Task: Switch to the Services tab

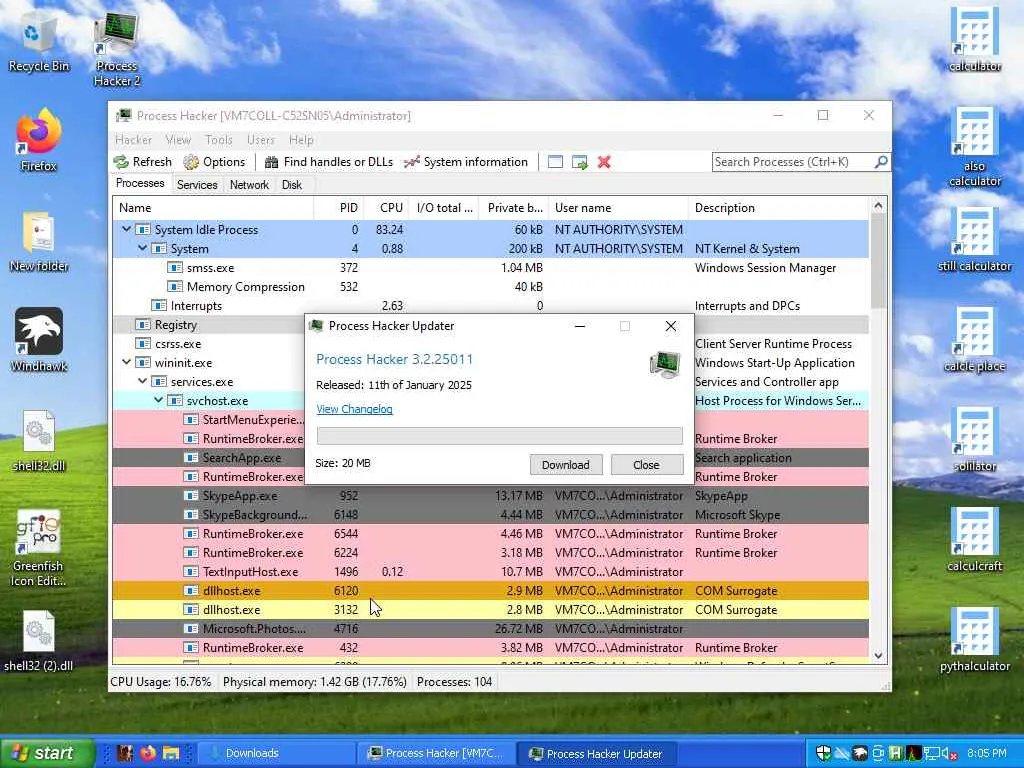Action: (197, 185)
